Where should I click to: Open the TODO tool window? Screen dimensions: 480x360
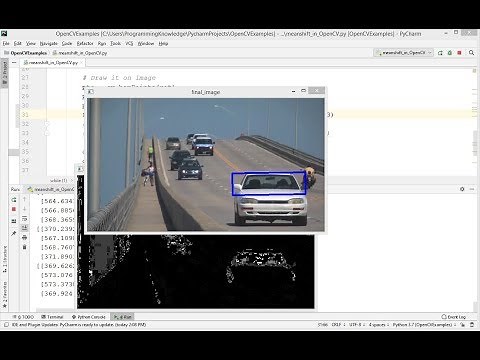coord(23,317)
